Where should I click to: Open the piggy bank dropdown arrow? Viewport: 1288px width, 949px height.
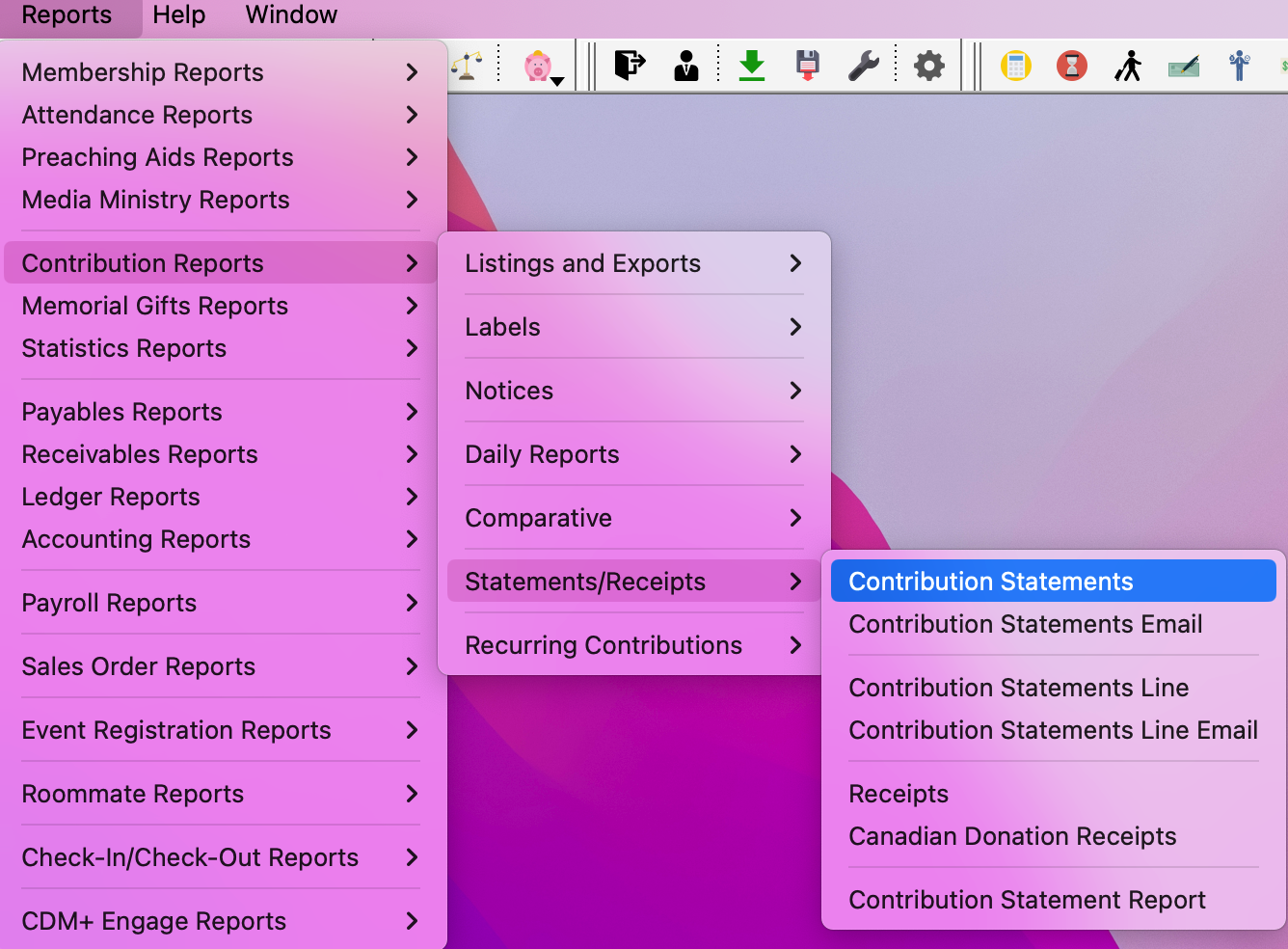coord(557,81)
